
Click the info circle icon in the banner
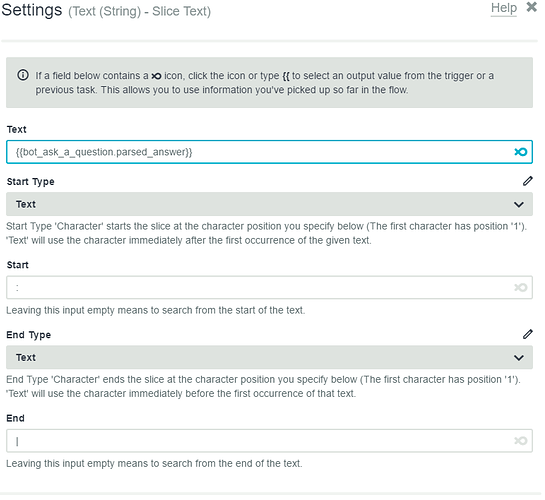pyautogui.click(x=23, y=75)
